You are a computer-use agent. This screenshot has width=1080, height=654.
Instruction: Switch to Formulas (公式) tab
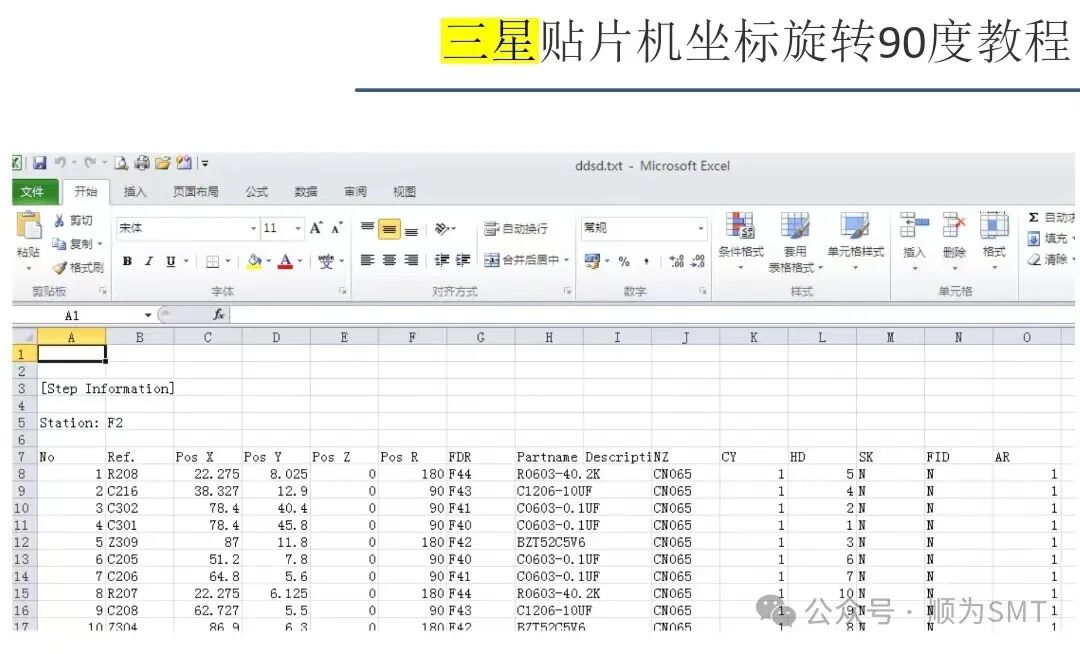click(x=256, y=192)
